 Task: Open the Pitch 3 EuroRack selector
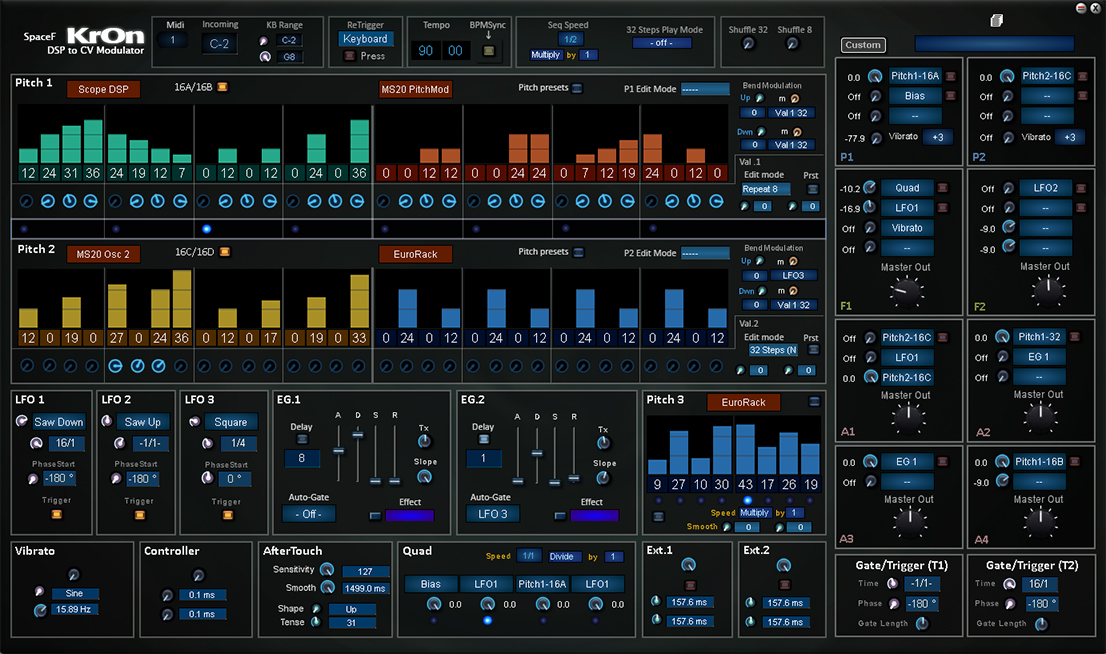743,402
